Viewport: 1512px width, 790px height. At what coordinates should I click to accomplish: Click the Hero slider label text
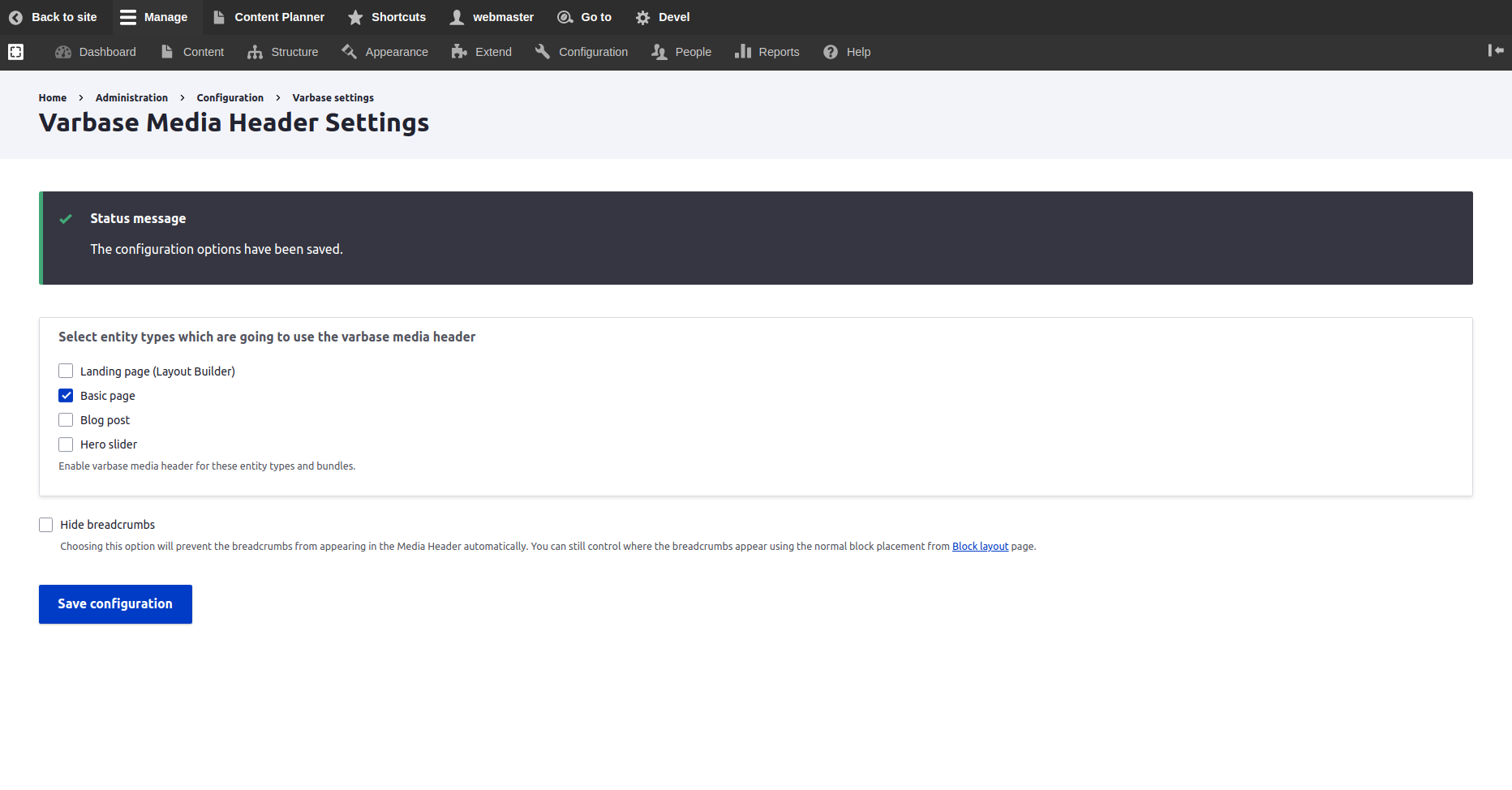109,444
